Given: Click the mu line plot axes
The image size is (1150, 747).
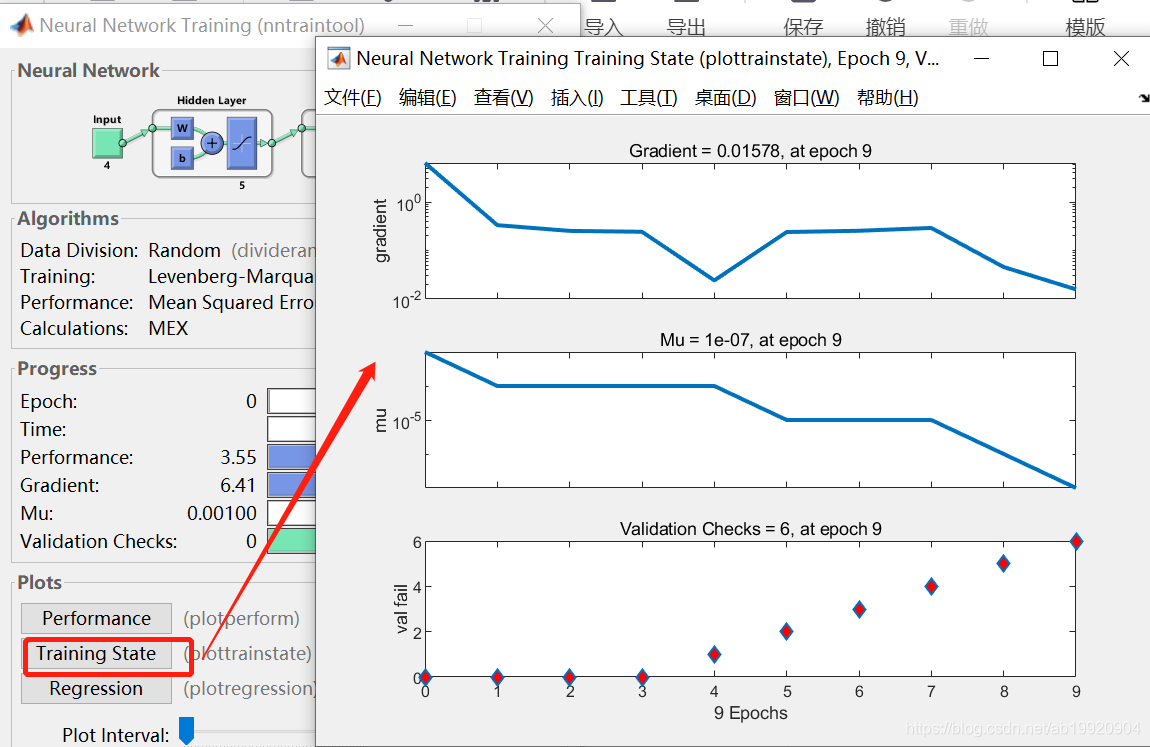Looking at the screenshot, I should (x=750, y=420).
